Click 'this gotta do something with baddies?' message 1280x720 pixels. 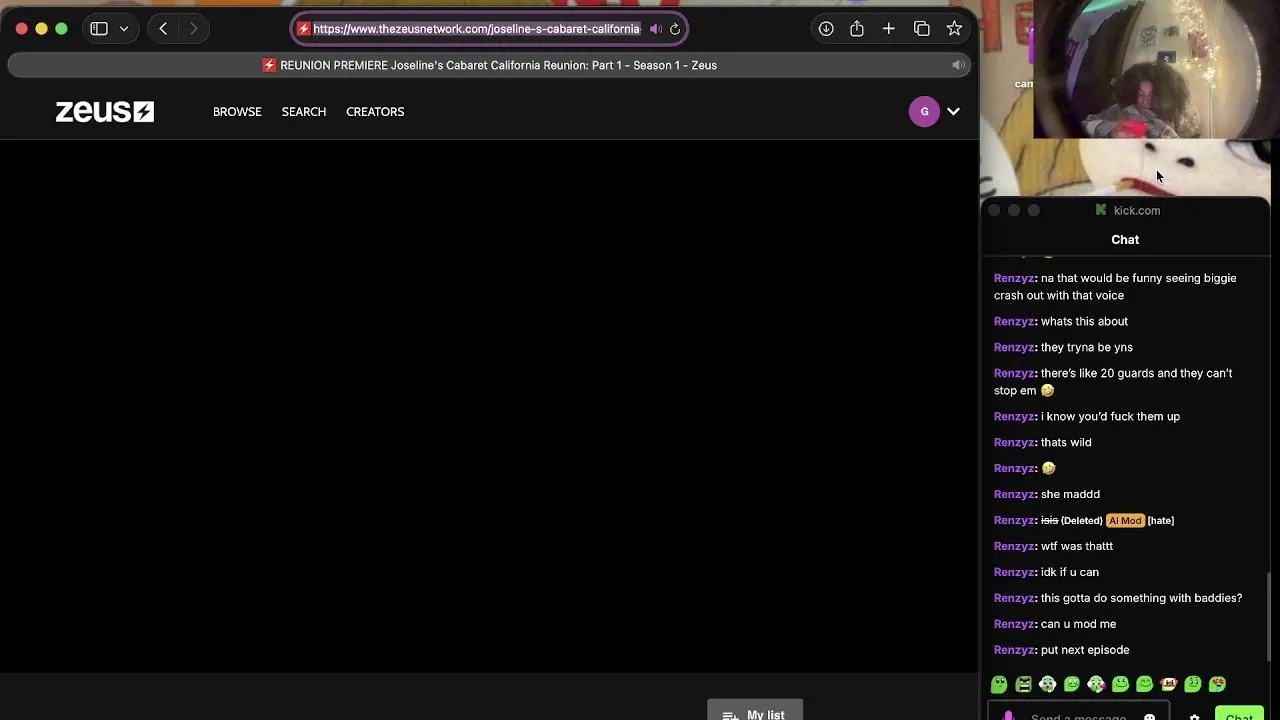[x=1141, y=598]
